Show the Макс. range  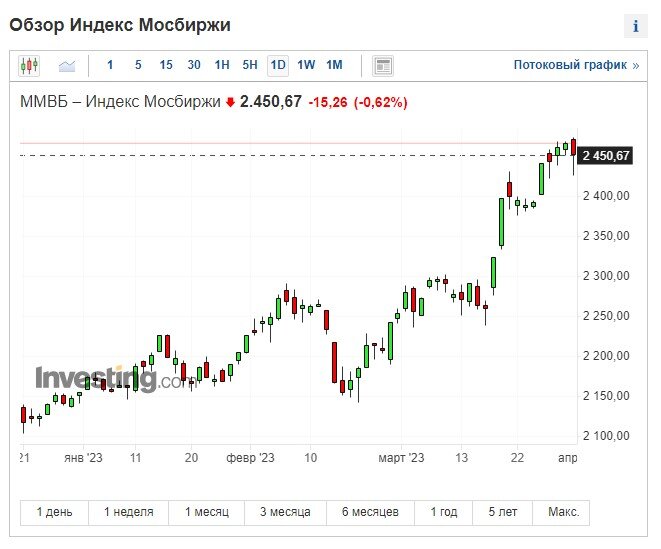tap(563, 512)
